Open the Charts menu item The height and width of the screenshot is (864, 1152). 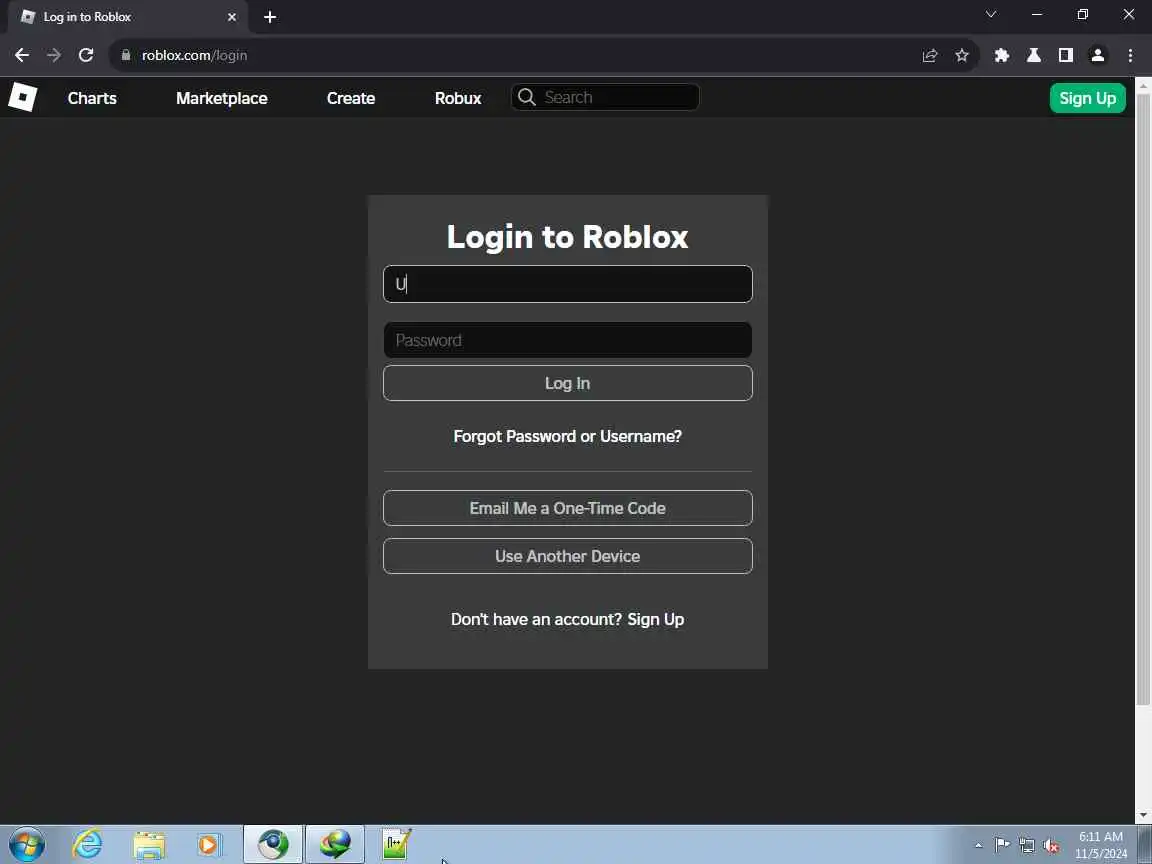[x=92, y=98]
